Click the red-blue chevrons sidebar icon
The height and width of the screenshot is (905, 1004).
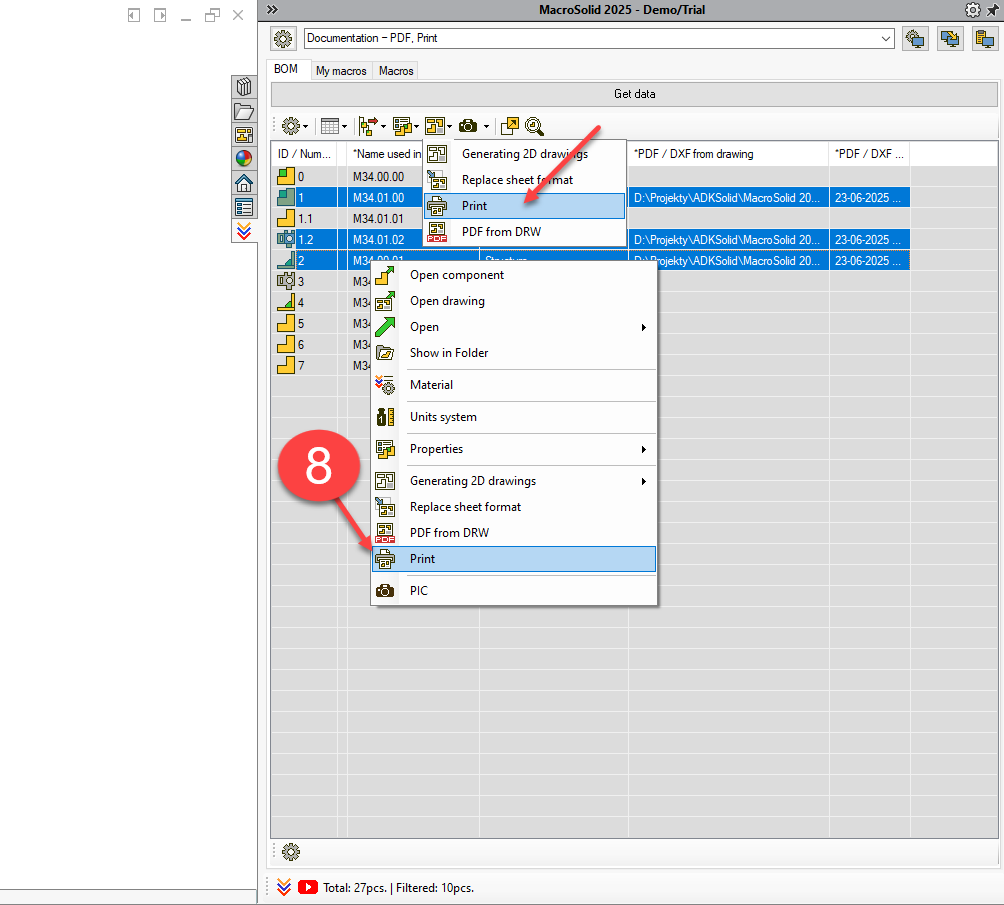click(244, 231)
